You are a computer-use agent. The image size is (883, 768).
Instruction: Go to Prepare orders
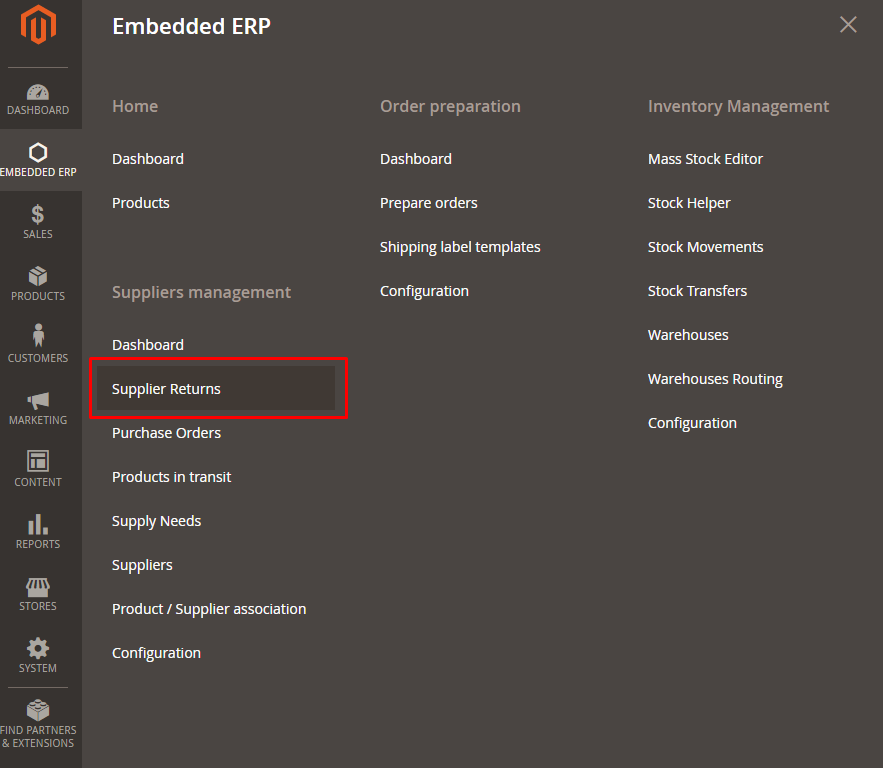tap(429, 203)
